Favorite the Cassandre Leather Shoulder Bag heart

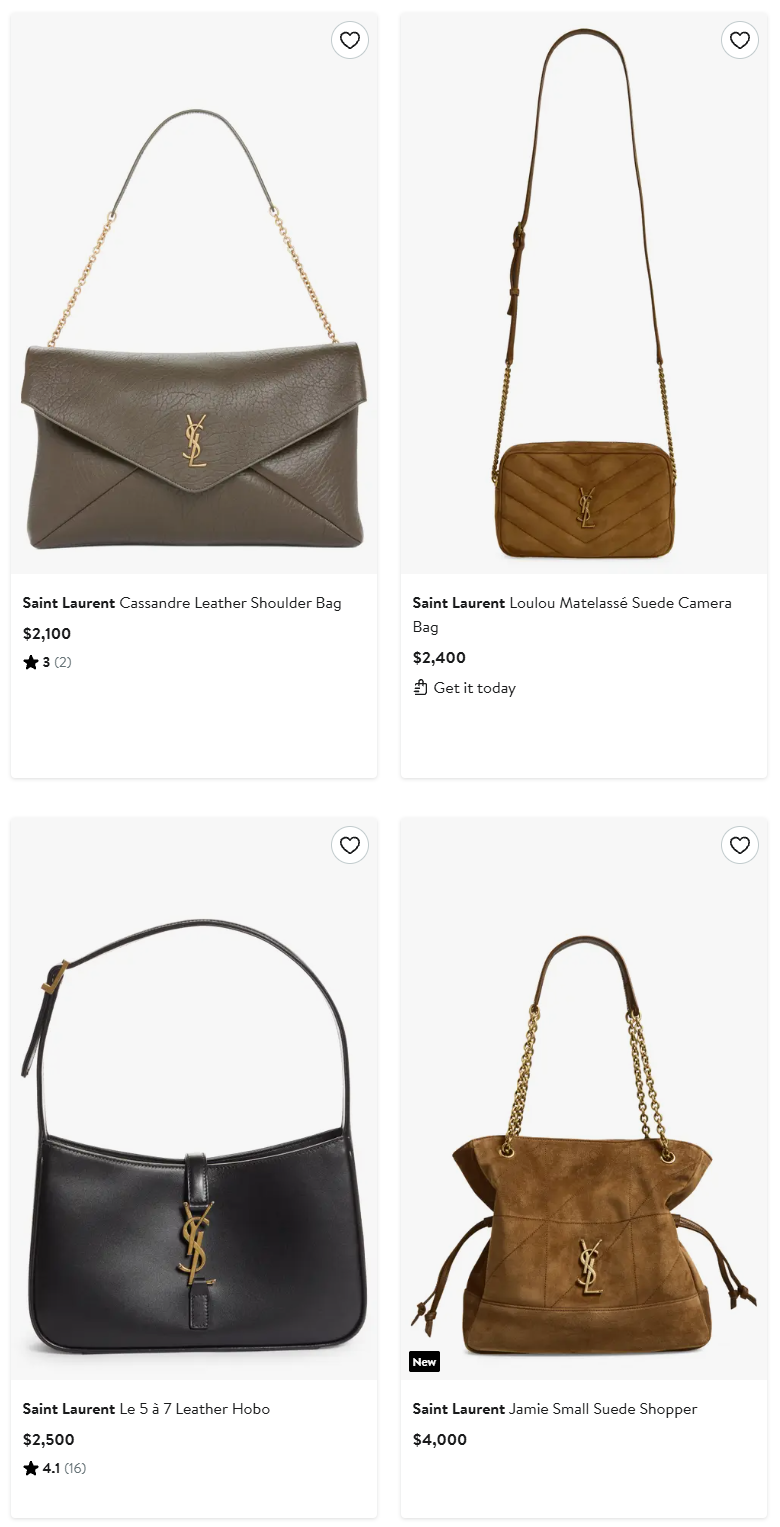click(x=350, y=40)
